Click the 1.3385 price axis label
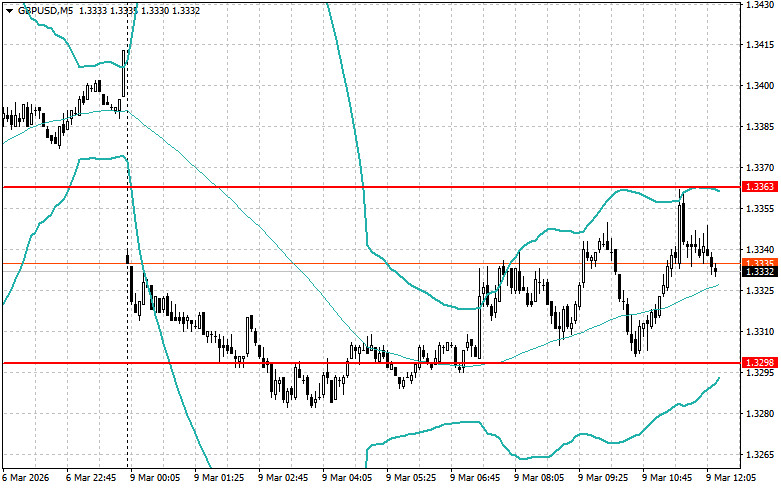The width and height of the screenshot is (781, 489). 760,126
